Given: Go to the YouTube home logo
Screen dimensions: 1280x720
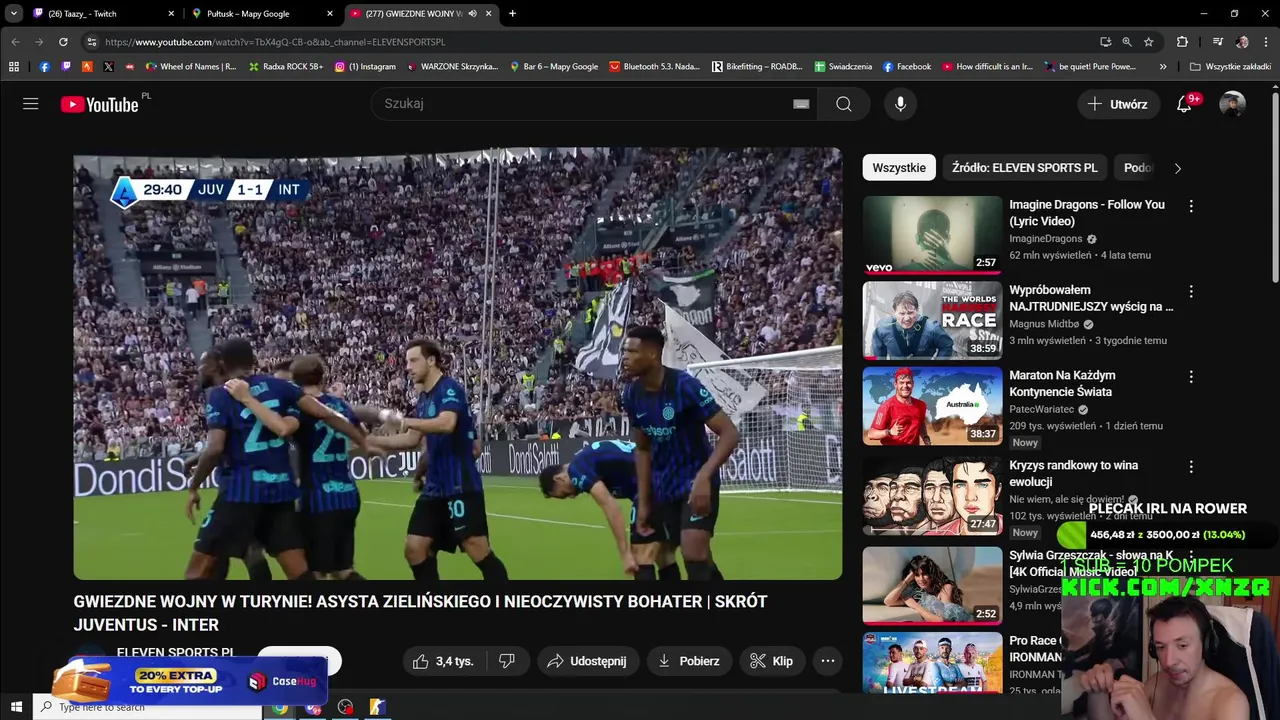Looking at the screenshot, I should tap(100, 104).
